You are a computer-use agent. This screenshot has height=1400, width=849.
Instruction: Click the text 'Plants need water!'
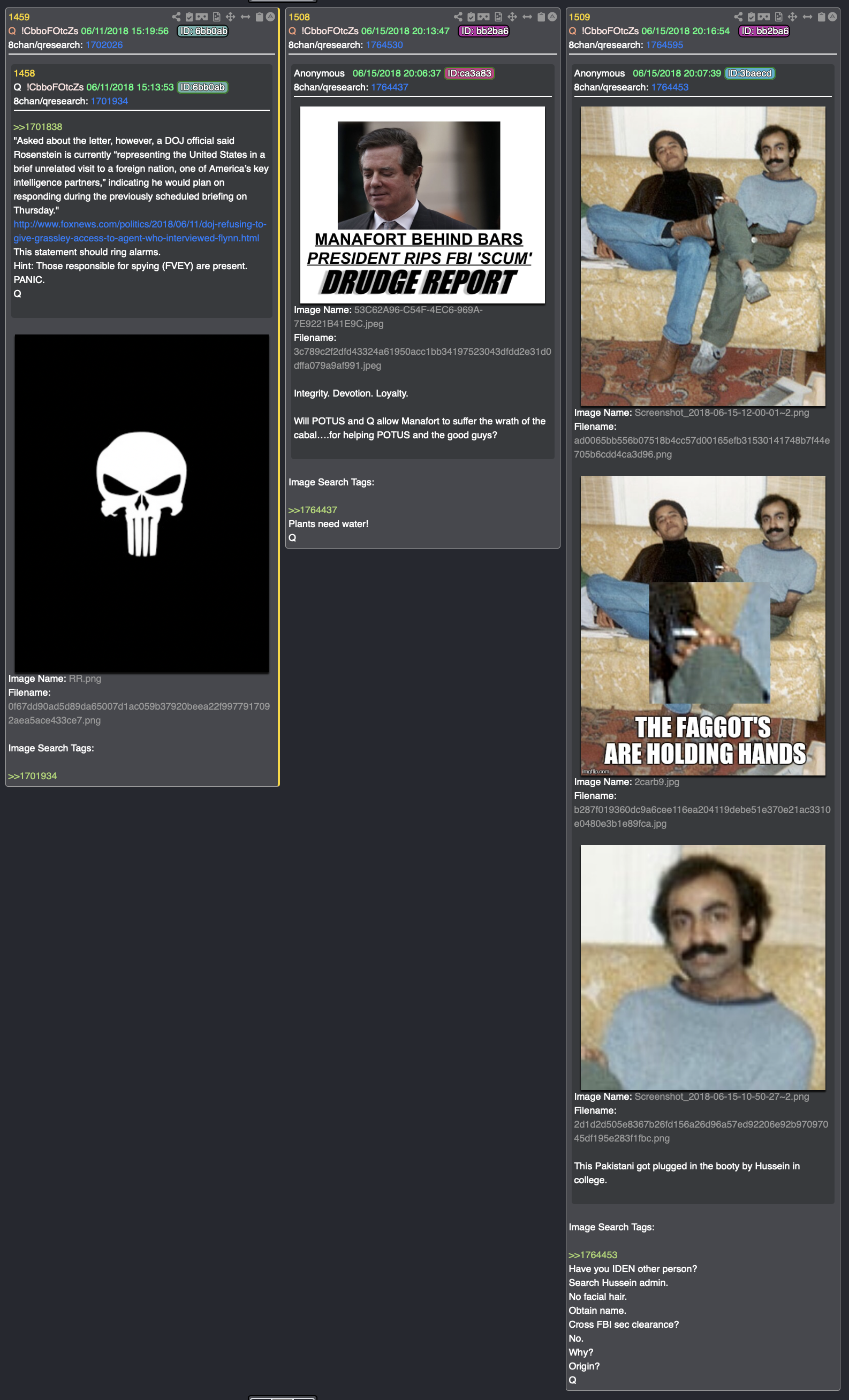(x=329, y=524)
